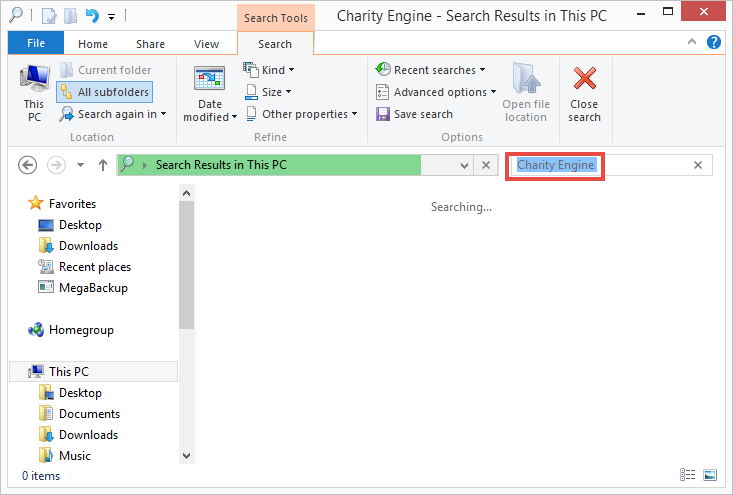This screenshot has width=733, height=495.
Task: Select the Search ribbon tab
Action: point(275,44)
